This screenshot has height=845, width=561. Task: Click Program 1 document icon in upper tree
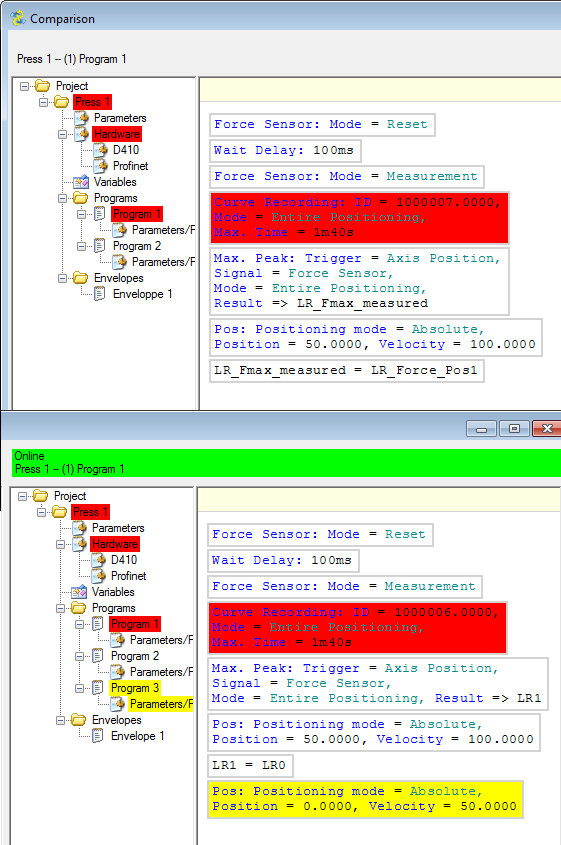100,214
